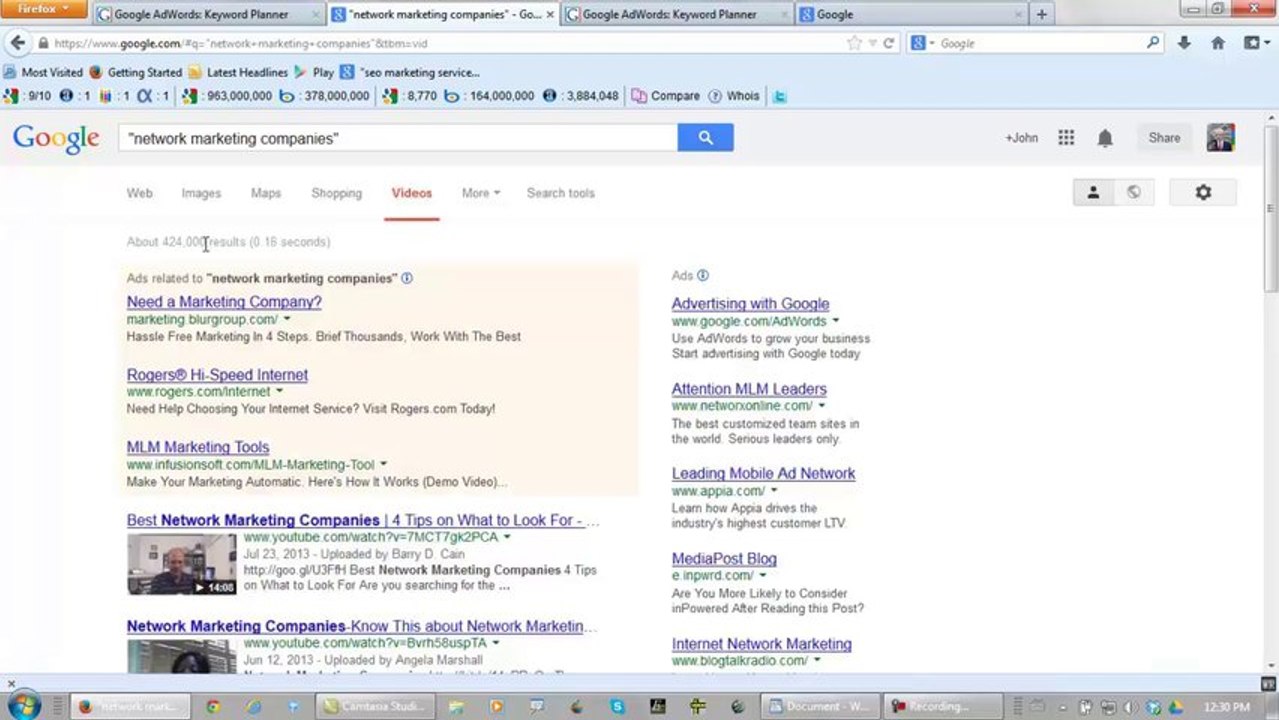Open 'Rogers Hi-Speed Internet' ad link

217,375
